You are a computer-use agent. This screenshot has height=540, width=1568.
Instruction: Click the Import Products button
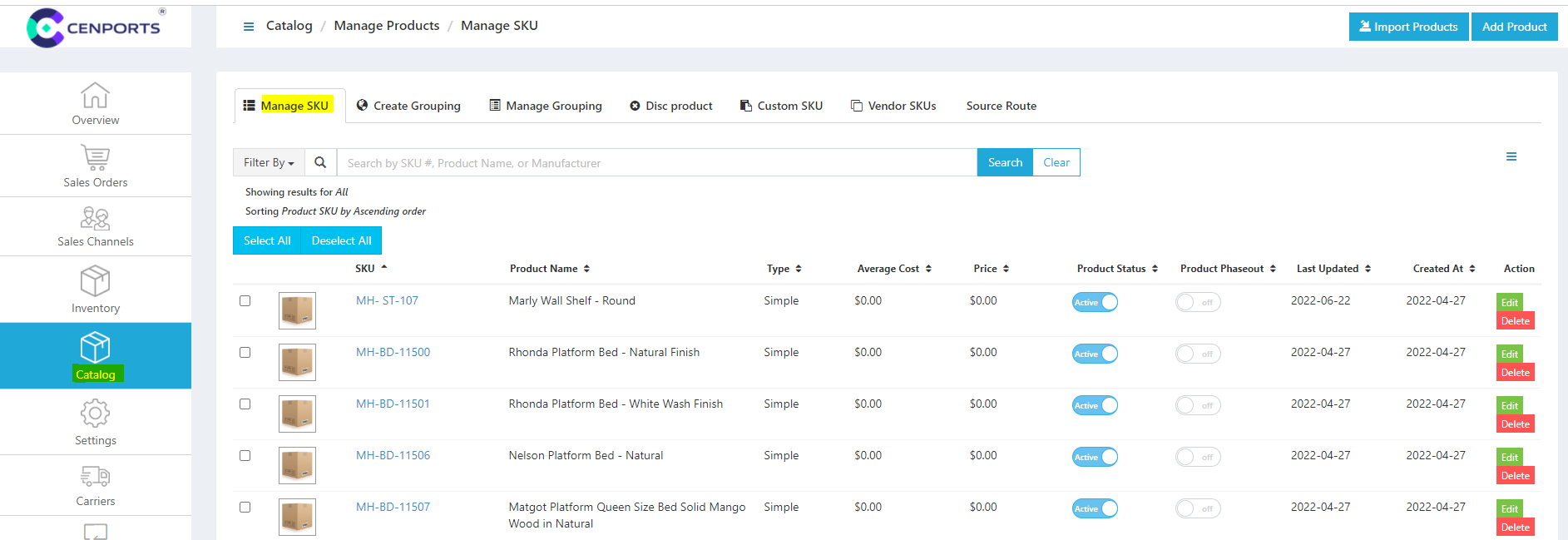(1408, 27)
